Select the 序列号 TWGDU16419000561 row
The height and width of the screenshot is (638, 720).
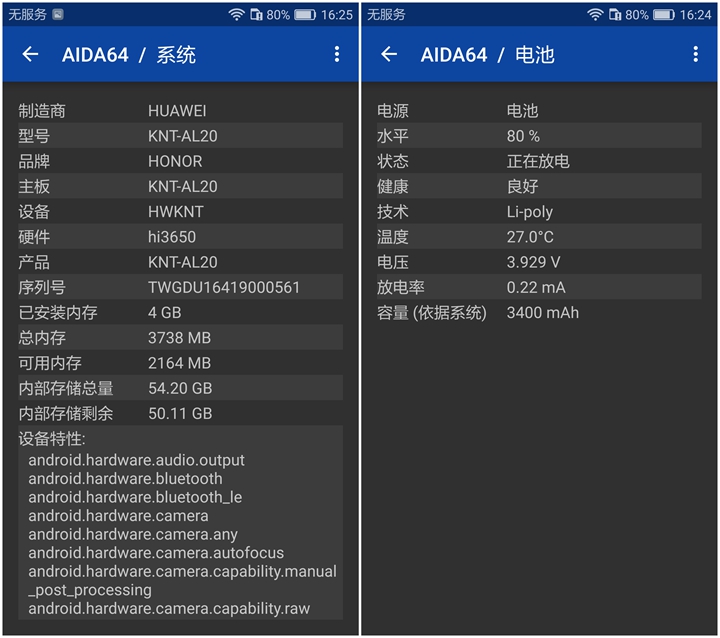pyautogui.click(x=180, y=287)
